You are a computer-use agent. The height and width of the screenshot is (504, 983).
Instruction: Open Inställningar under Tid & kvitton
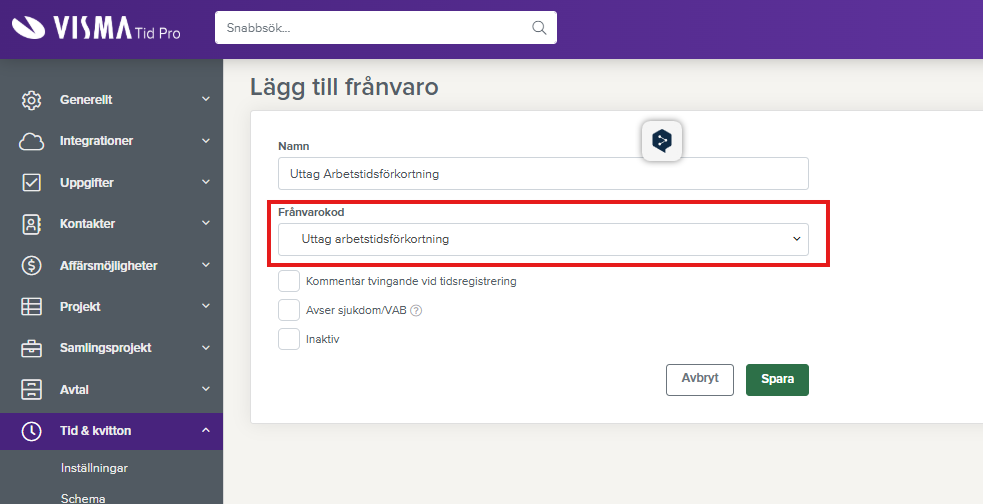[x=93, y=467]
